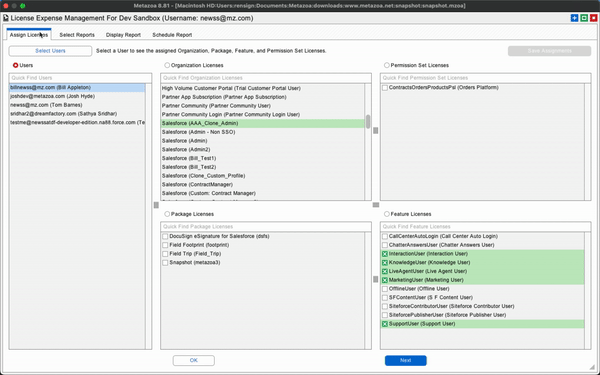This screenshot has width=600, height=375.
Task: Uncheck MarketingUser feature license
Action: point(385,280)
